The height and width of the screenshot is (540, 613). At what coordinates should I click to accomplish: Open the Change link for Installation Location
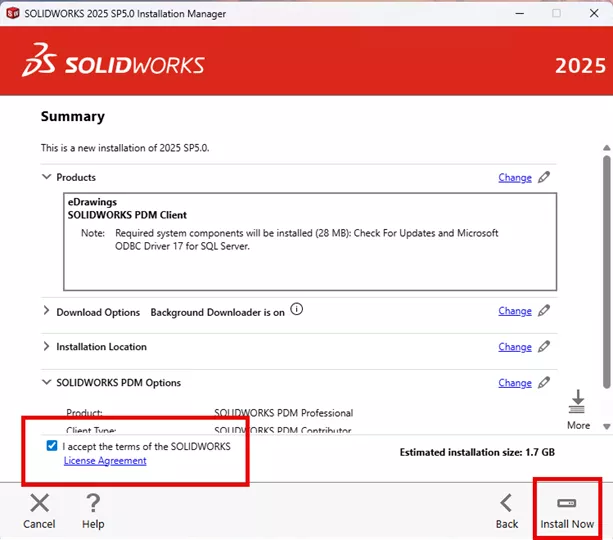tap(515, 347)
